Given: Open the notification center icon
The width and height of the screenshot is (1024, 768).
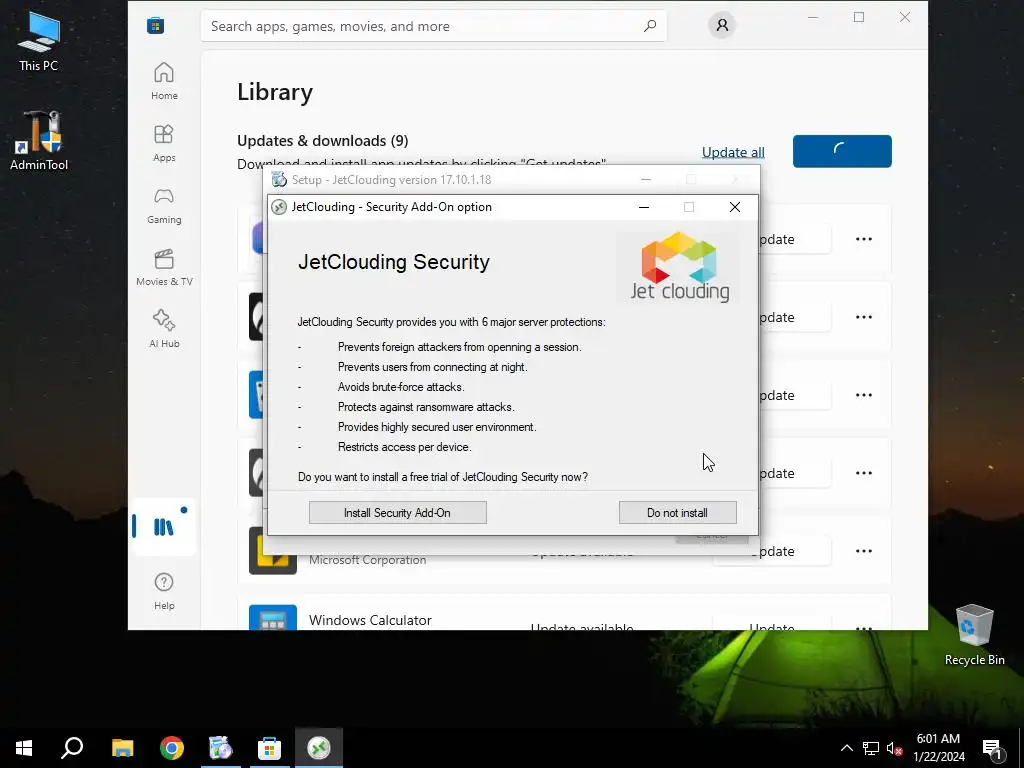Looking at the screenshot, I should (992, 748).
